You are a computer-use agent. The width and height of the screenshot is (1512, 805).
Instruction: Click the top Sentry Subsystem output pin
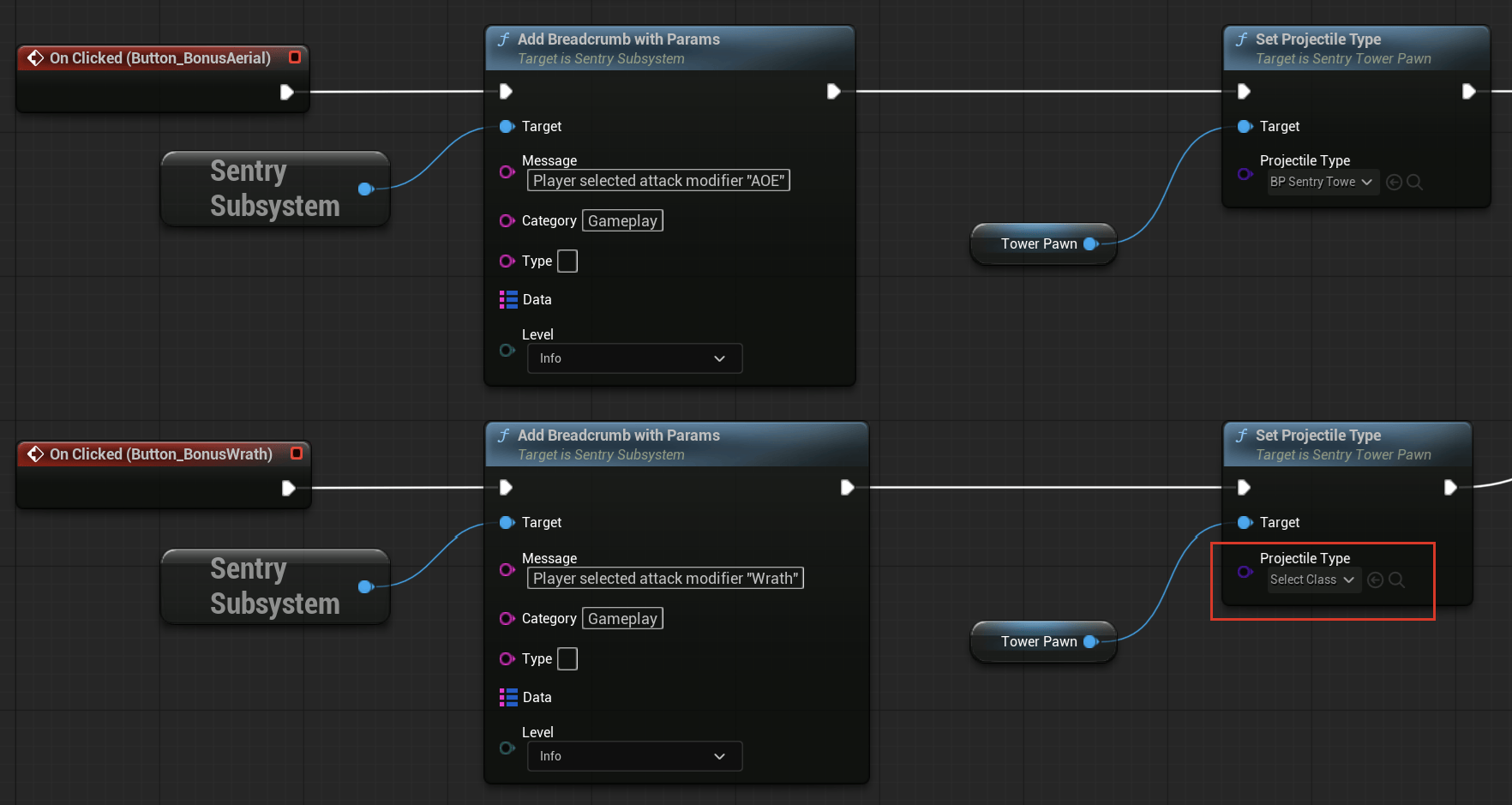point(366,189)
